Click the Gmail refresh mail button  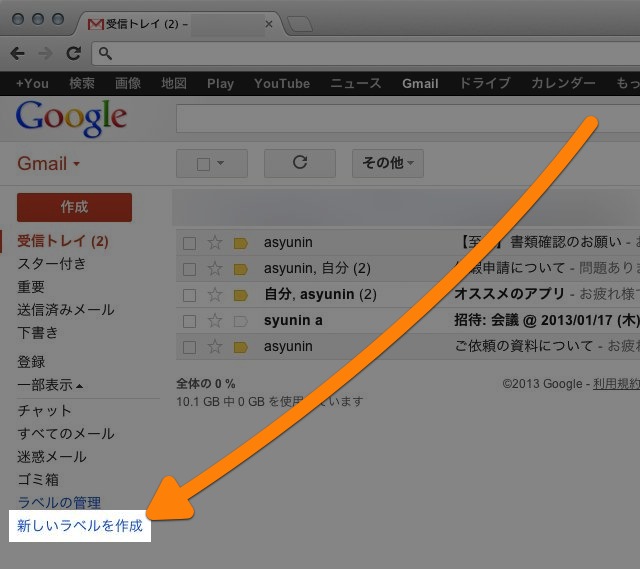(x=300, y=163)
